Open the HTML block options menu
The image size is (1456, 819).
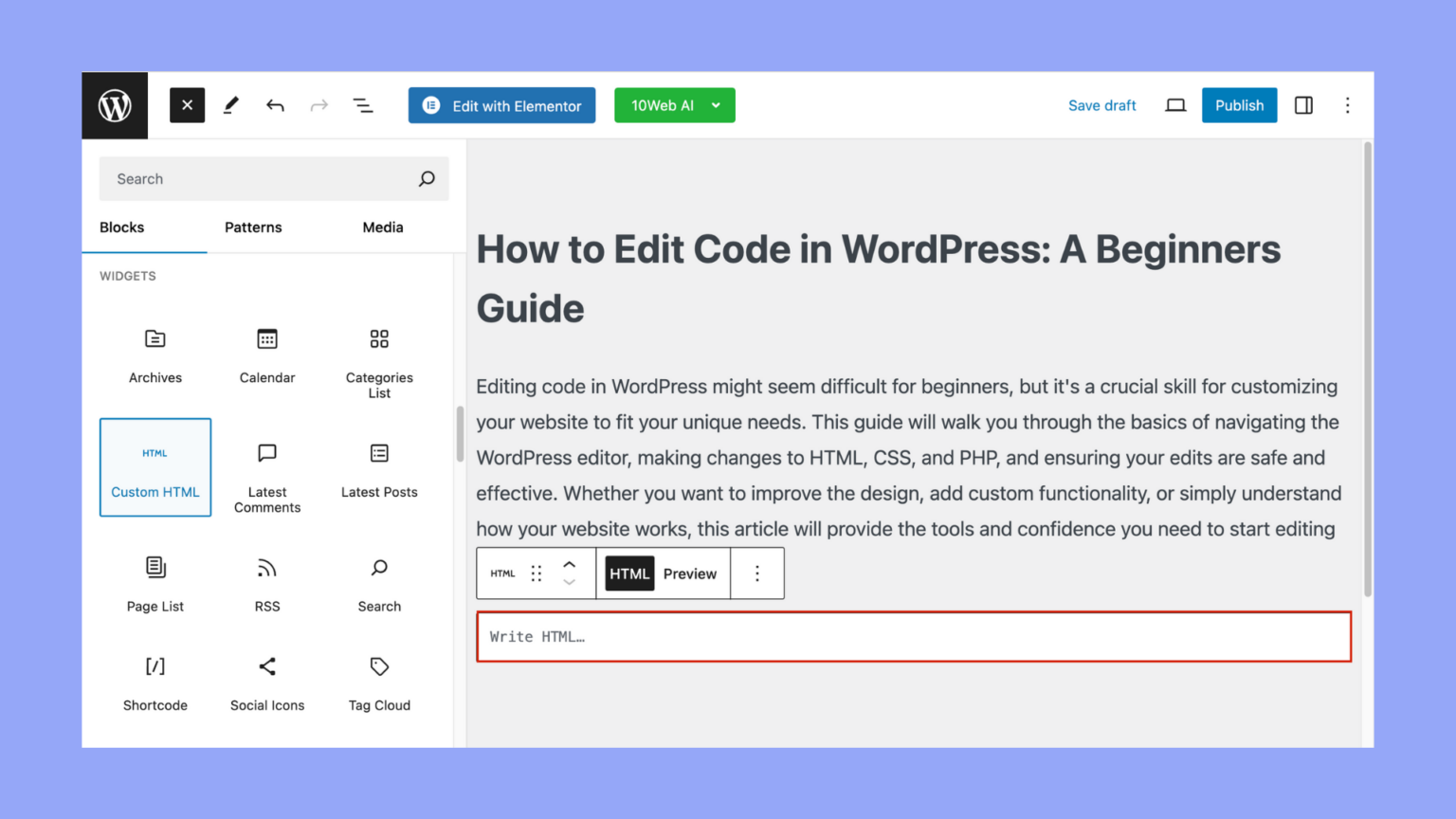tap(756, 573)
